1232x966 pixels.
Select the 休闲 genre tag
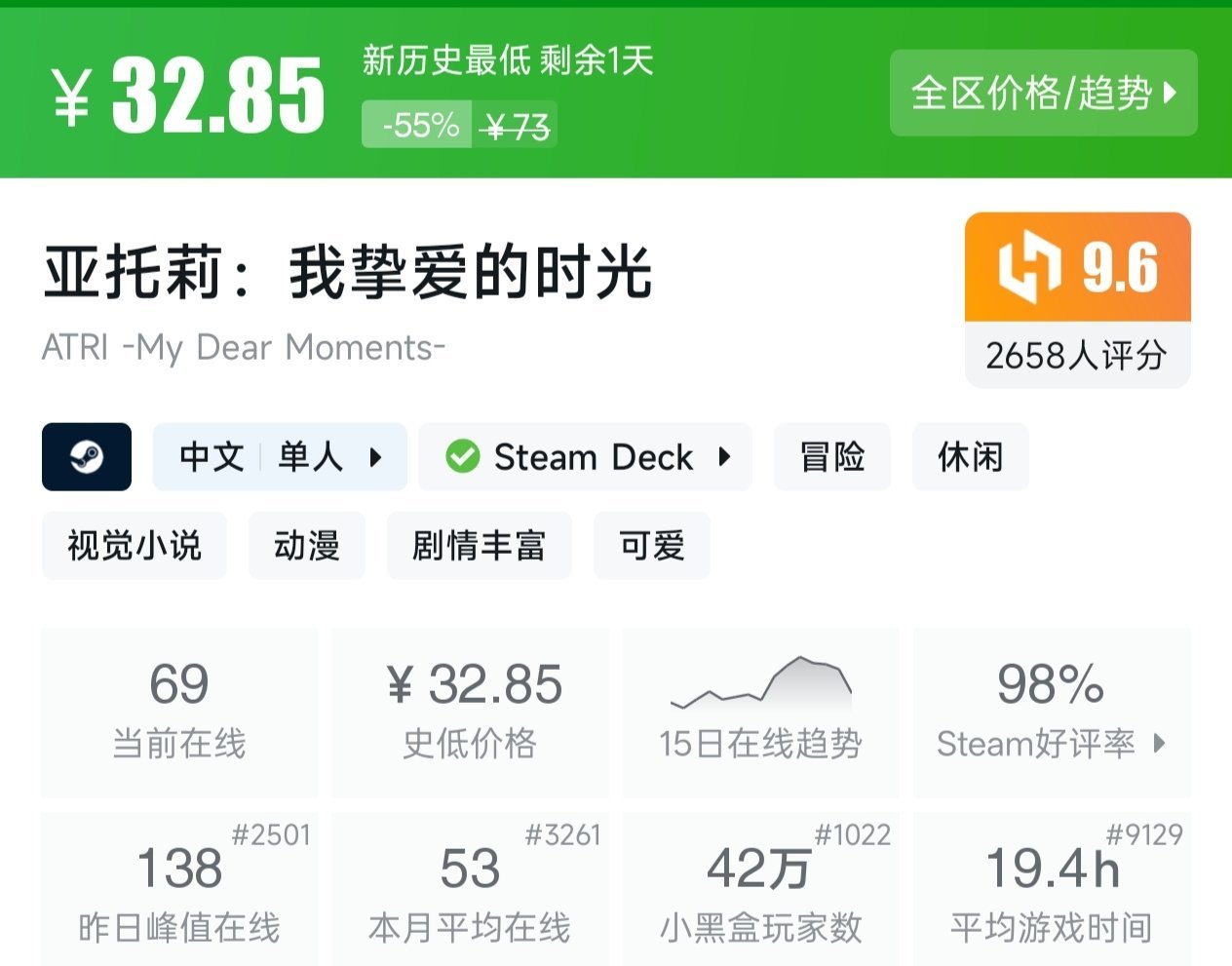click(971, 456)
